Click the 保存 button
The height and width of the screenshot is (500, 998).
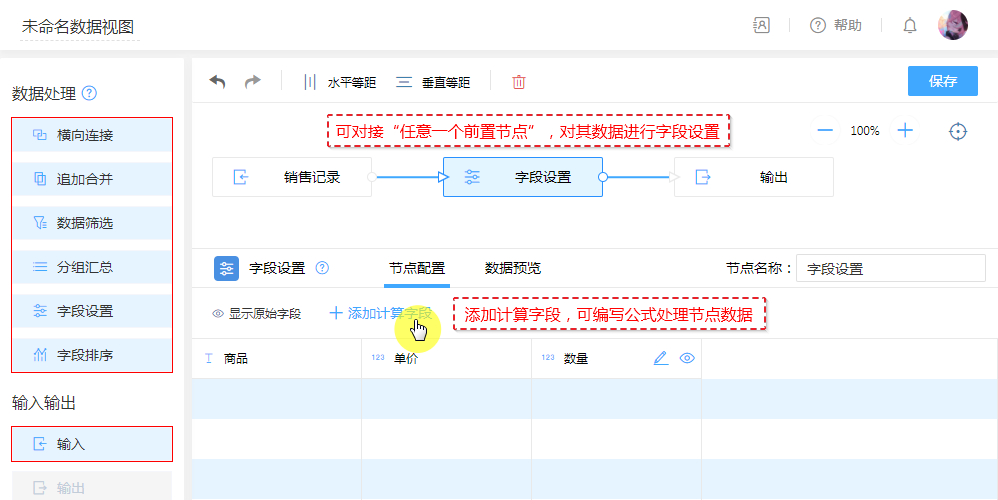[942, 81]
